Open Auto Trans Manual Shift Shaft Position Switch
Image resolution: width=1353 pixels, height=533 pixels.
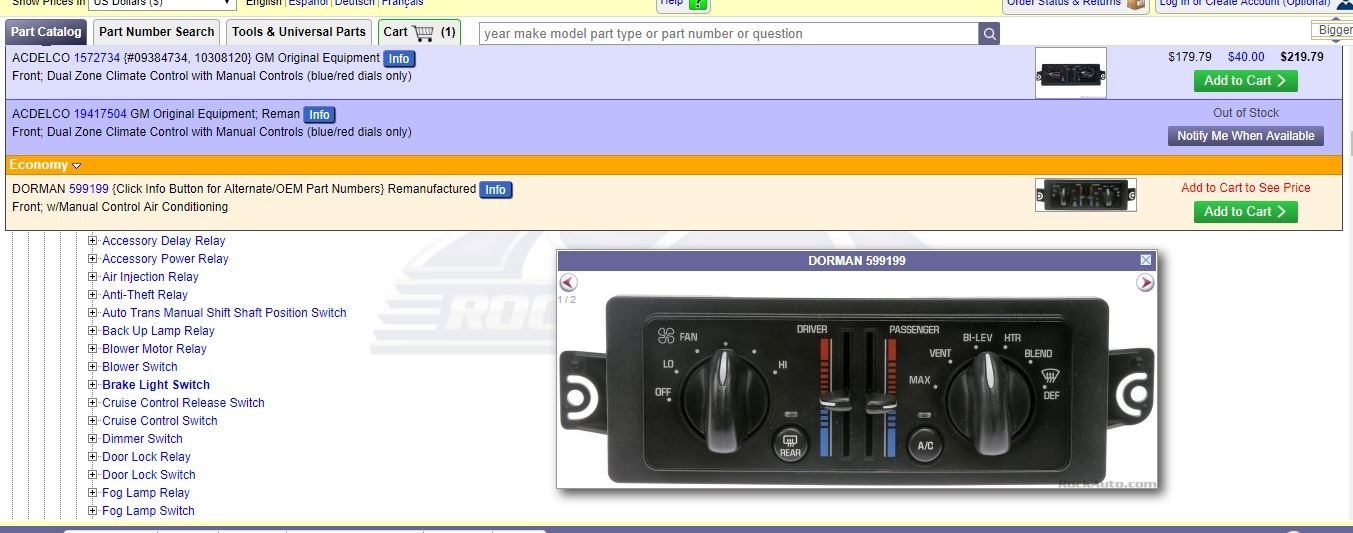pyautogui.click(x=224, y=313)
